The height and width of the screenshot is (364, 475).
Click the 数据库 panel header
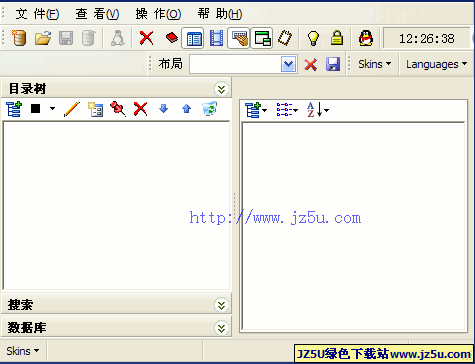pyautogui.click(x=116, y=328)
